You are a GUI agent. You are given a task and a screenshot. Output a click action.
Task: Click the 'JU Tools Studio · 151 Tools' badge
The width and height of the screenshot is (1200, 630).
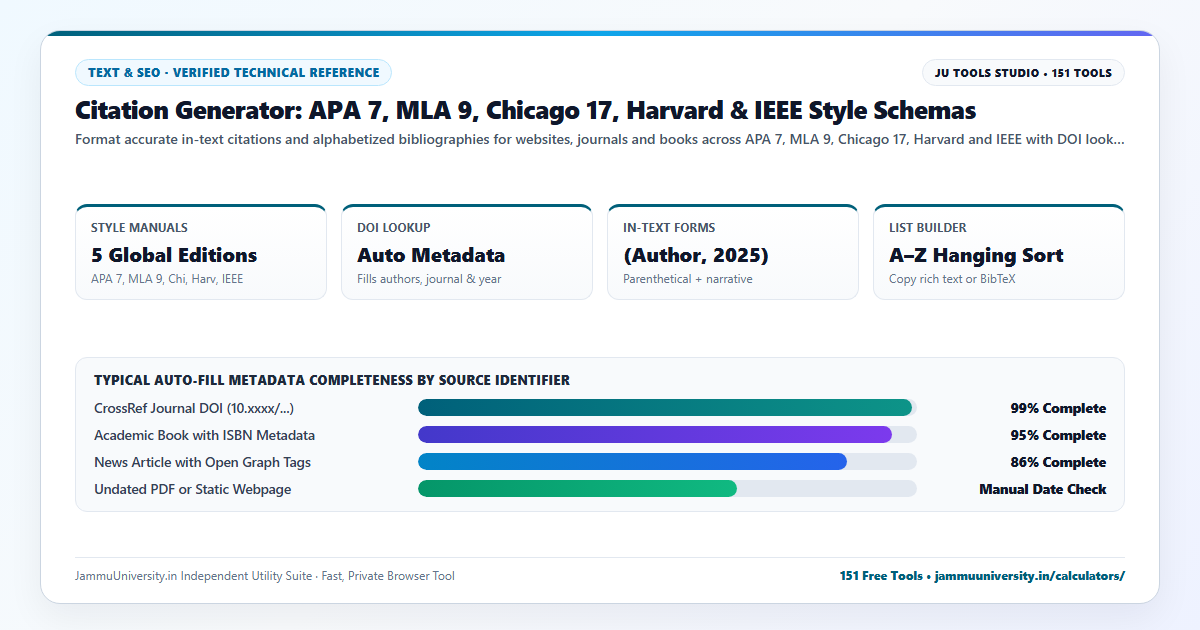coord(1023,72)
